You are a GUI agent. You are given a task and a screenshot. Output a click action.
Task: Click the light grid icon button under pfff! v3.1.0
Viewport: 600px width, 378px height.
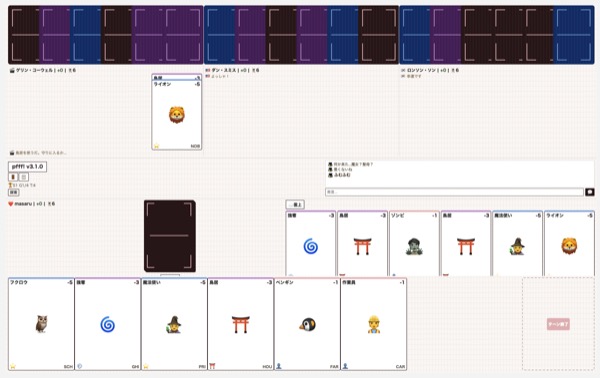[24, 177]
